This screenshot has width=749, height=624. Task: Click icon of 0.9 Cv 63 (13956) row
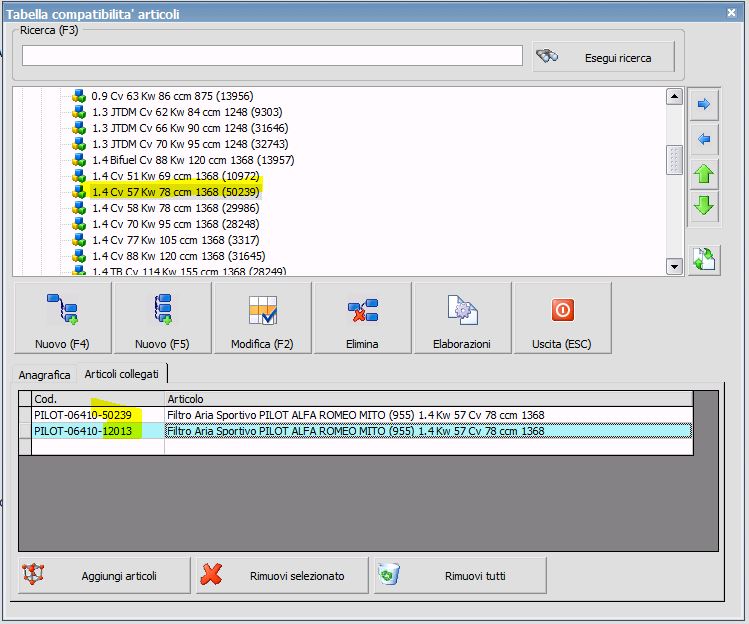click(79, 96)
